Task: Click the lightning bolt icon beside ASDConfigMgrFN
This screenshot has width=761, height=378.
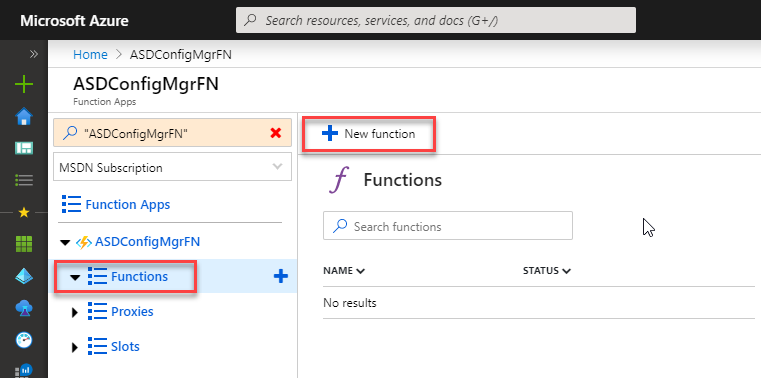Action: click(x=83, y=242)
